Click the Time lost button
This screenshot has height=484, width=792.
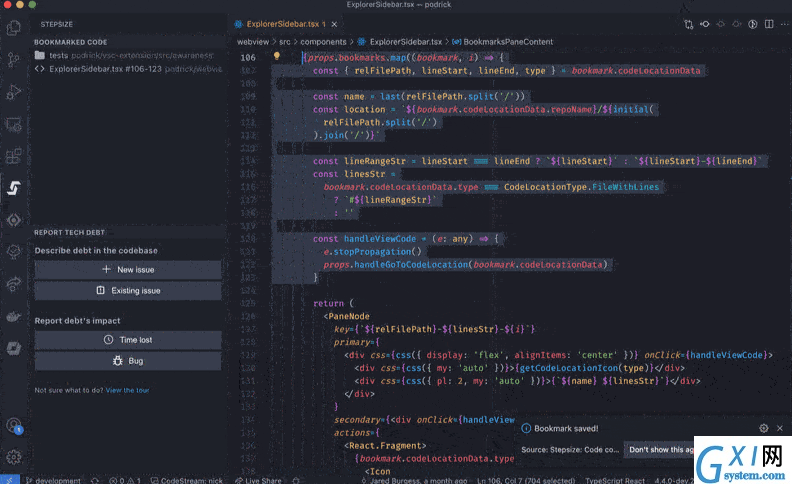128,340
